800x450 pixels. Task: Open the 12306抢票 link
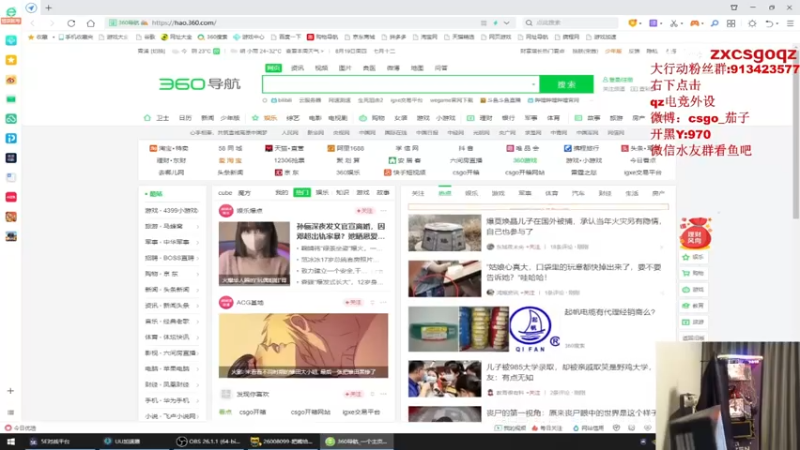coord(289,160)
